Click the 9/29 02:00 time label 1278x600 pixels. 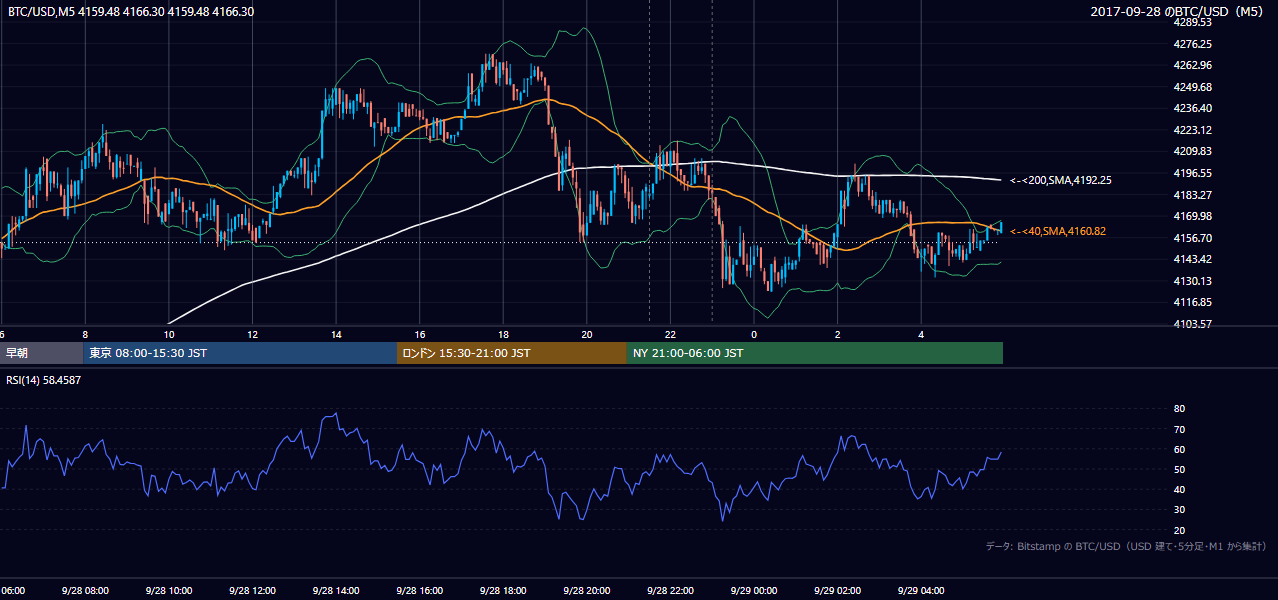pos(838,591)
